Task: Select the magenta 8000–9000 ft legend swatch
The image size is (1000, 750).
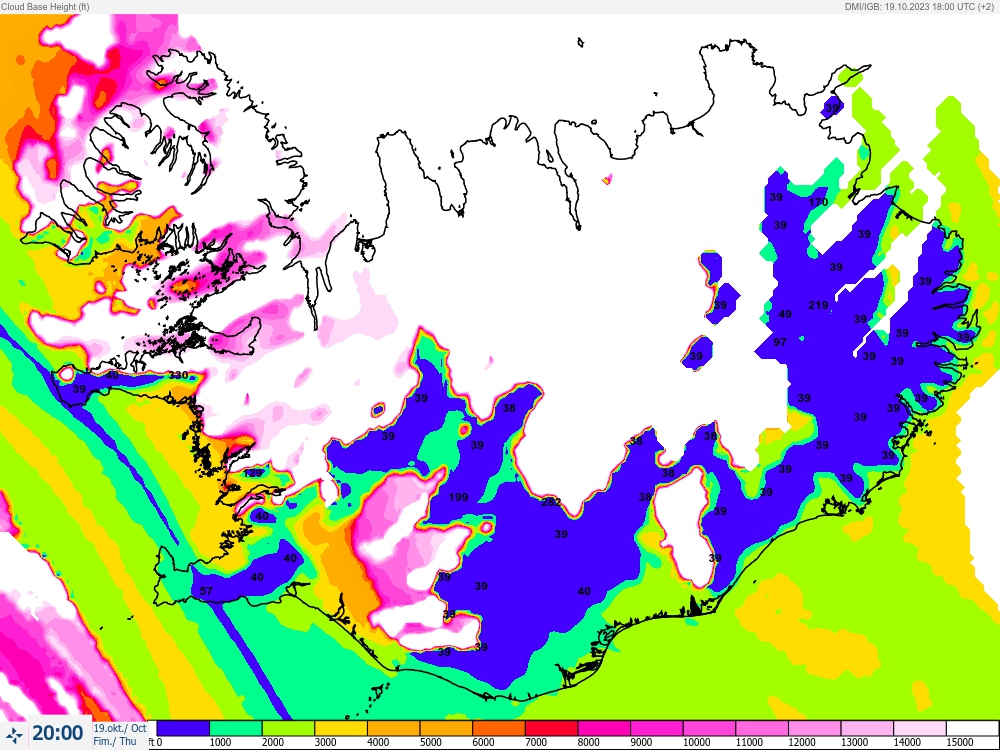Action: (x=604, y=728)
